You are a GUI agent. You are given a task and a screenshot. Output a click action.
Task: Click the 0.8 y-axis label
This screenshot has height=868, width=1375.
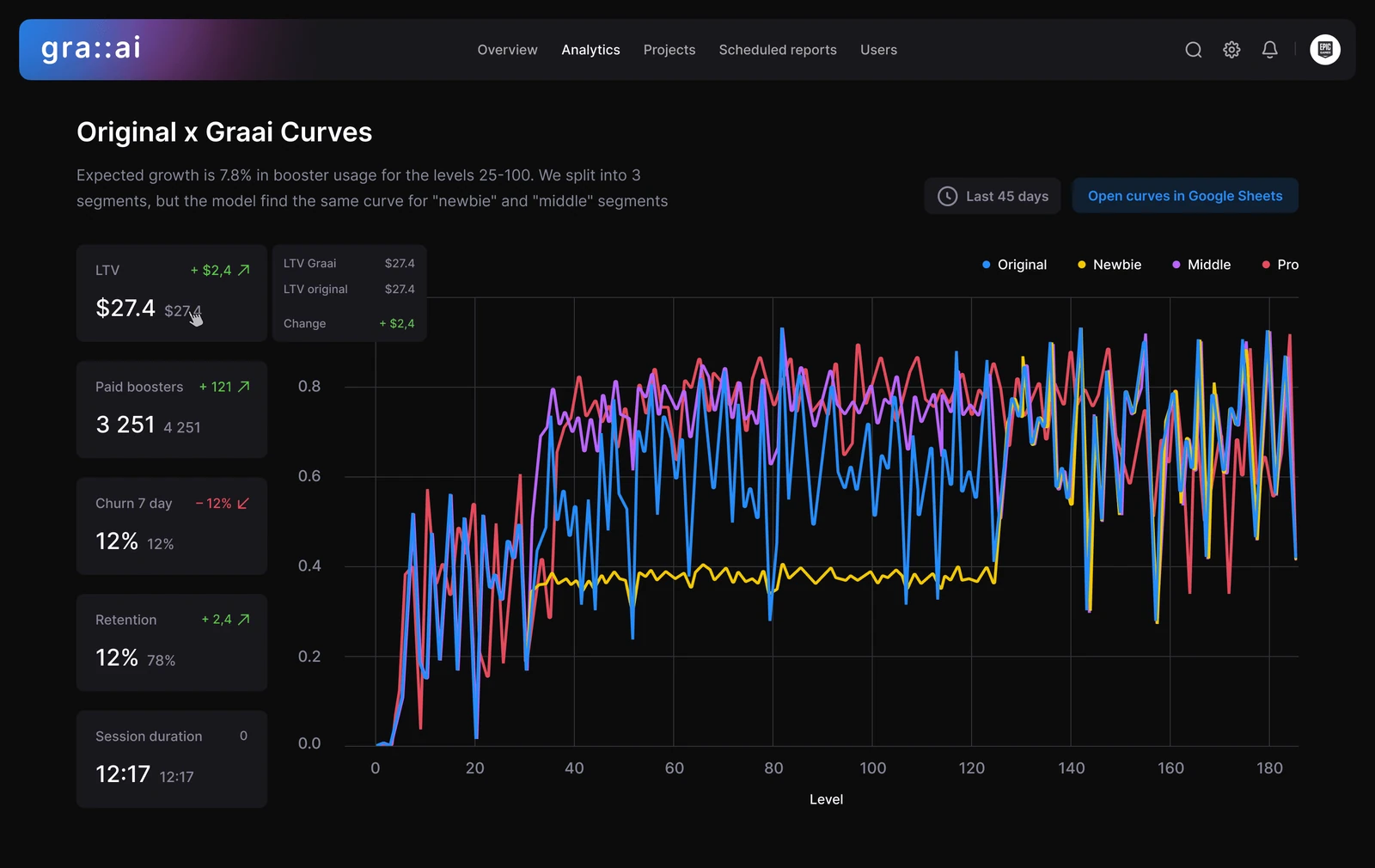click(309, 387)
